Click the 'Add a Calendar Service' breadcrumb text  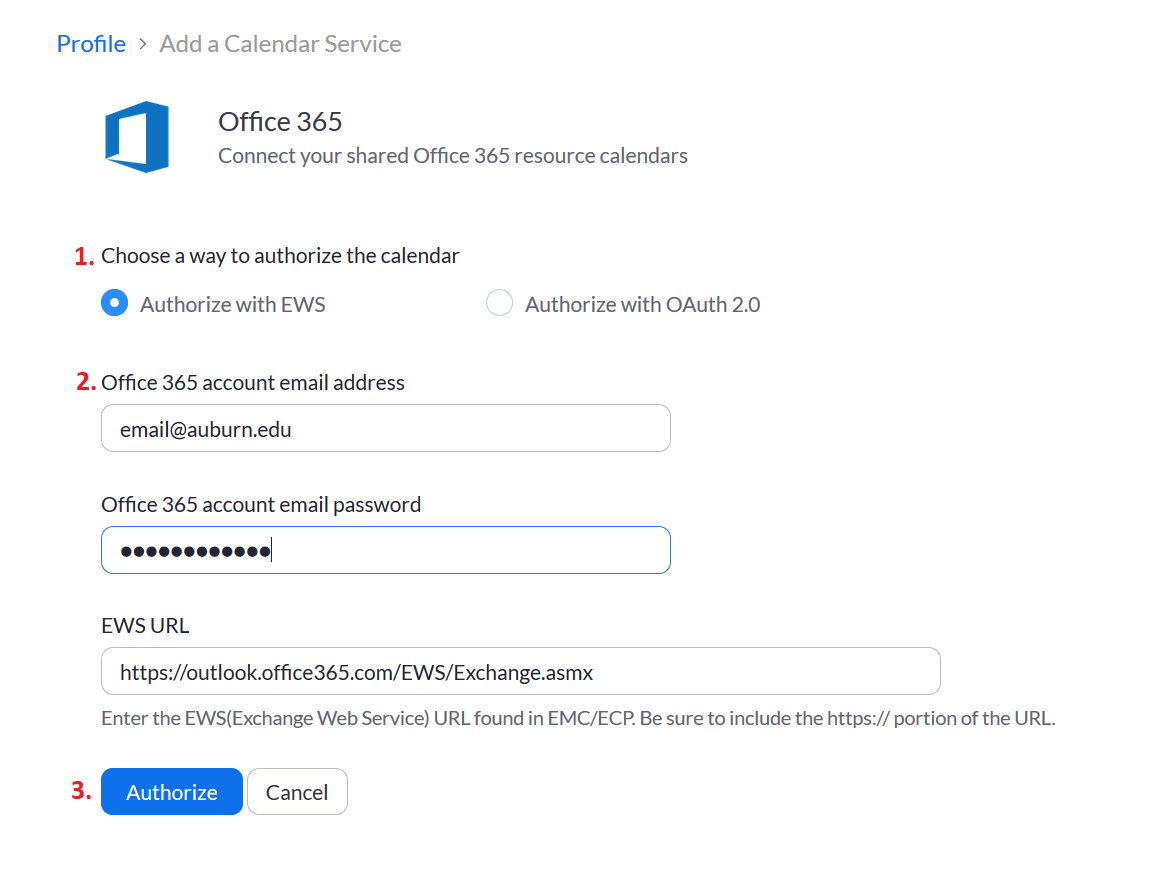[x=281, y=44]
